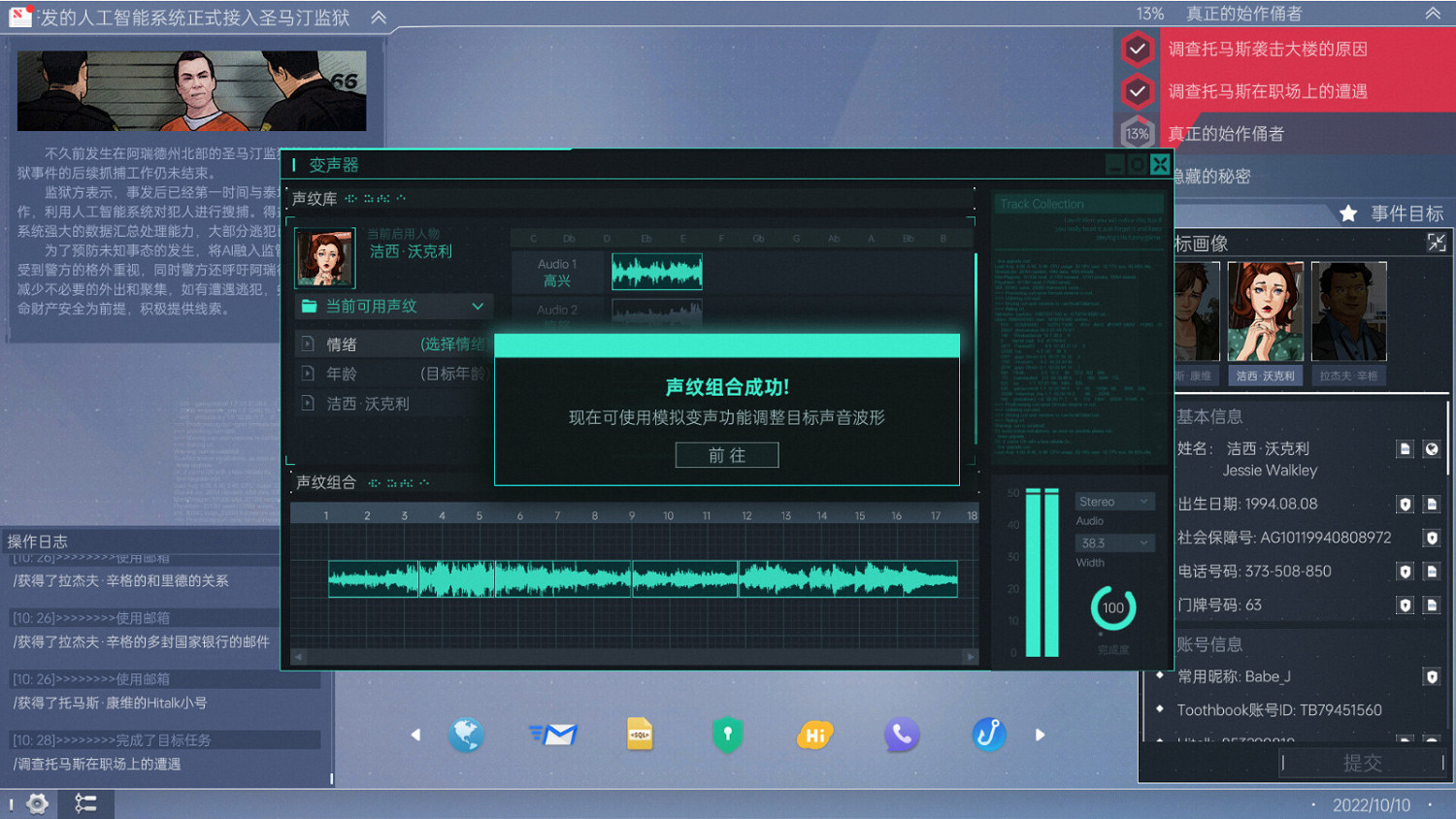Click the 提交 submit button
Screen dimensions: 1456x819
click(x=1363, y=763)
